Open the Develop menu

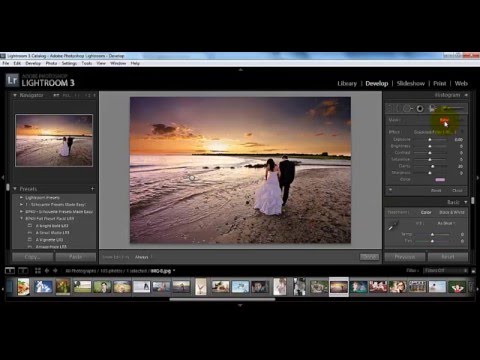coord(33,63)
